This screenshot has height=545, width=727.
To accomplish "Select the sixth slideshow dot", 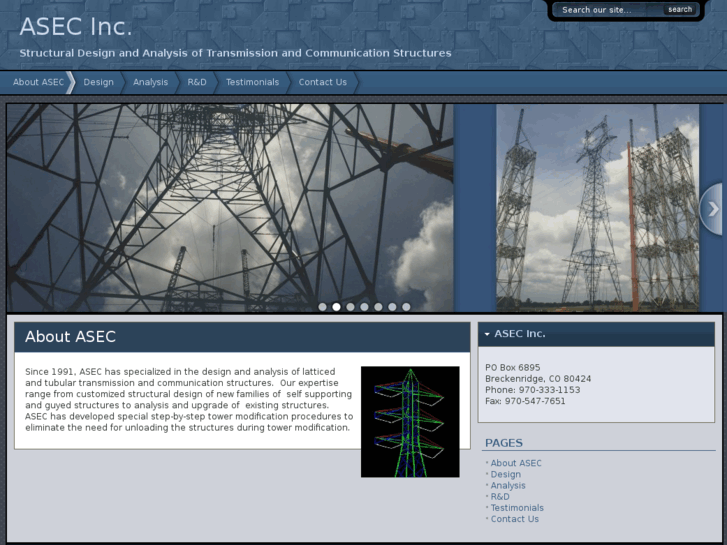I will click(392, 307).
